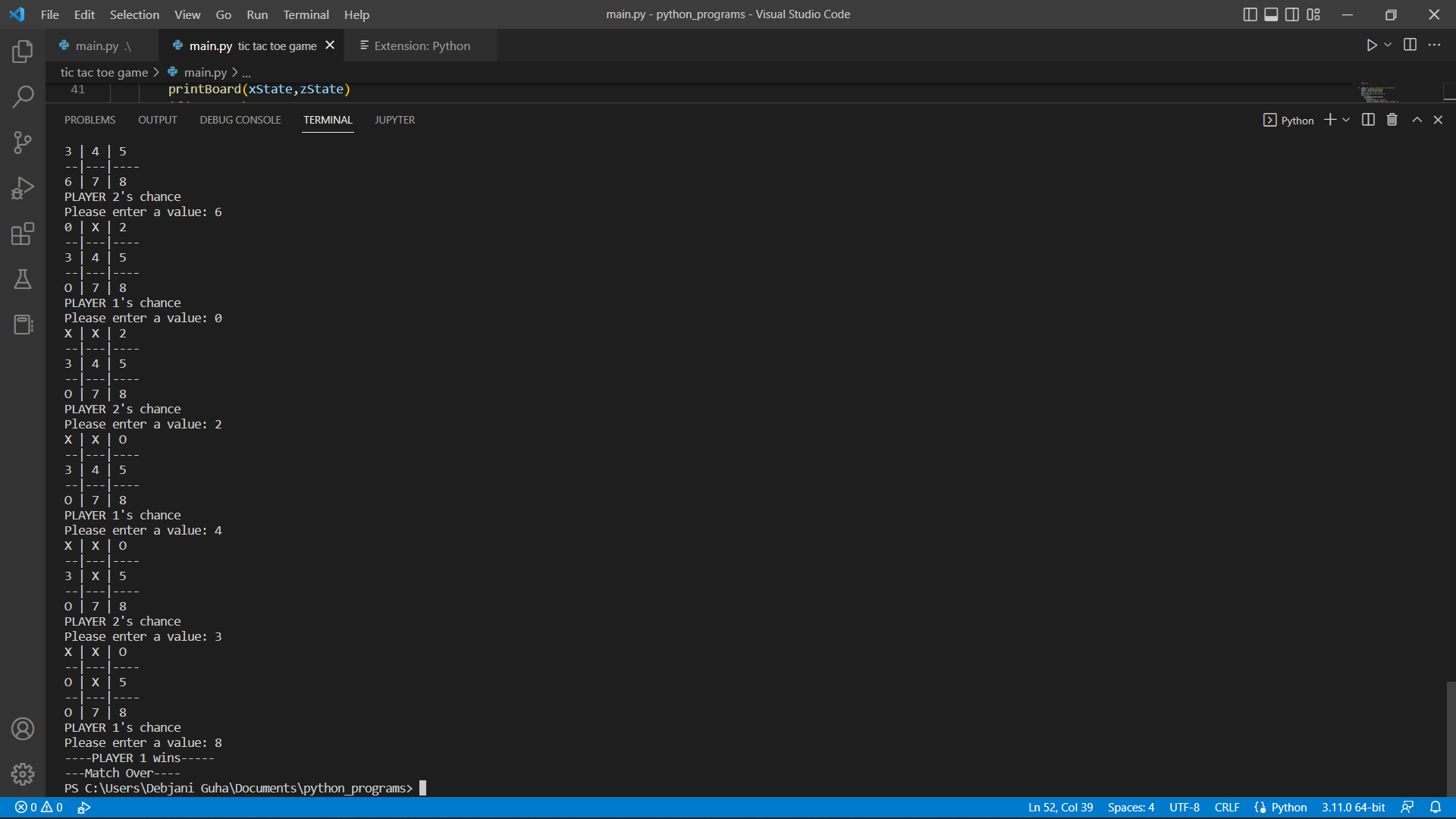Maximize panel size with chevron up
The height and width of the screenshot is (819, 1456).
pyautogui.click(x=1417, y=120)
